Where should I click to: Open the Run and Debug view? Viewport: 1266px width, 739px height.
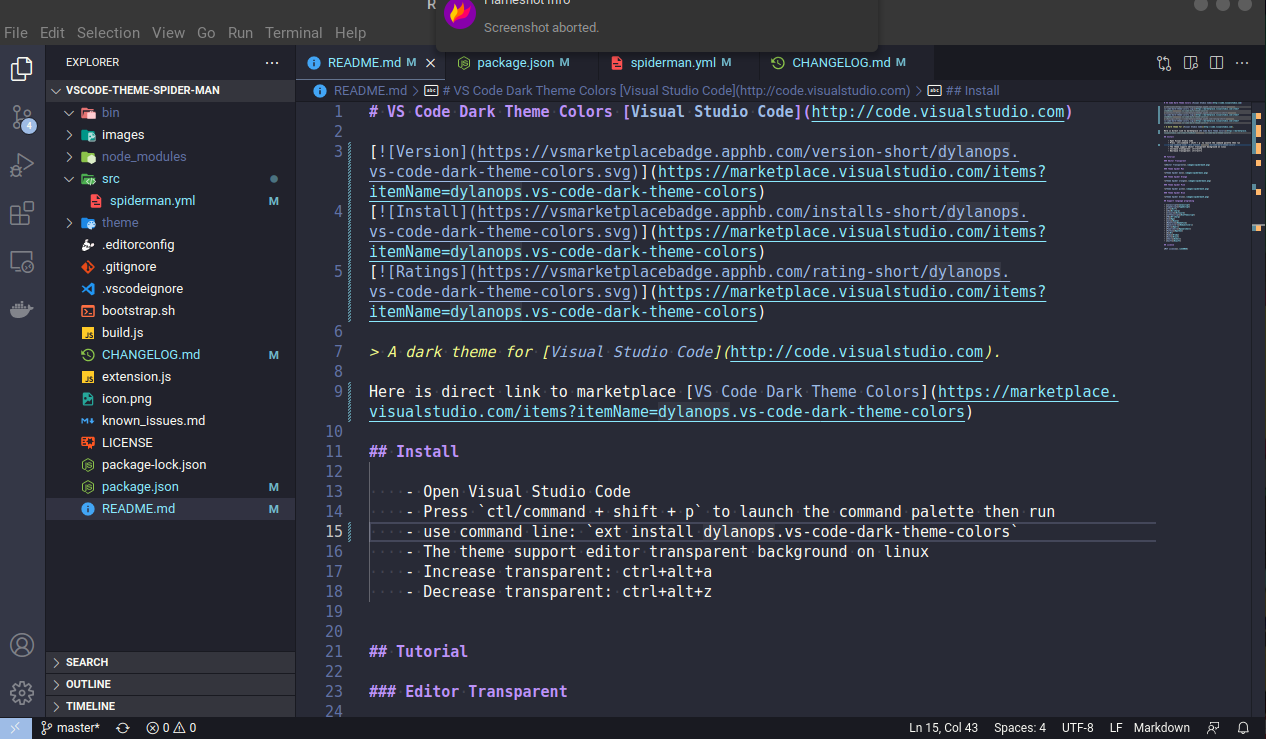22,165
